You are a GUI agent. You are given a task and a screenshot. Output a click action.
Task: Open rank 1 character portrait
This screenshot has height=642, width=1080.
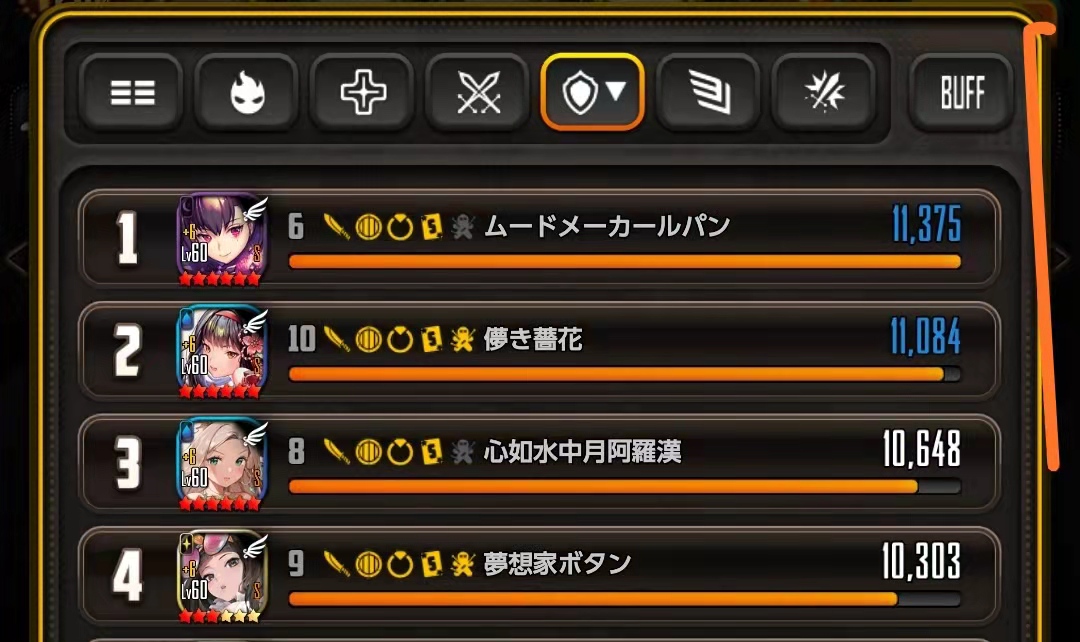click(221, 240)
